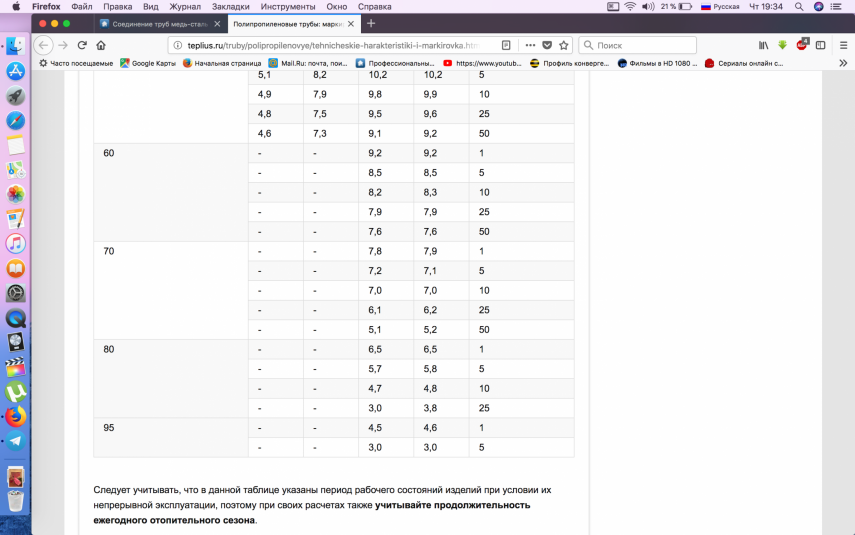Toggle reader view in the address bar
The width and height of the screenshot is (855, 535).
[506, 45]
